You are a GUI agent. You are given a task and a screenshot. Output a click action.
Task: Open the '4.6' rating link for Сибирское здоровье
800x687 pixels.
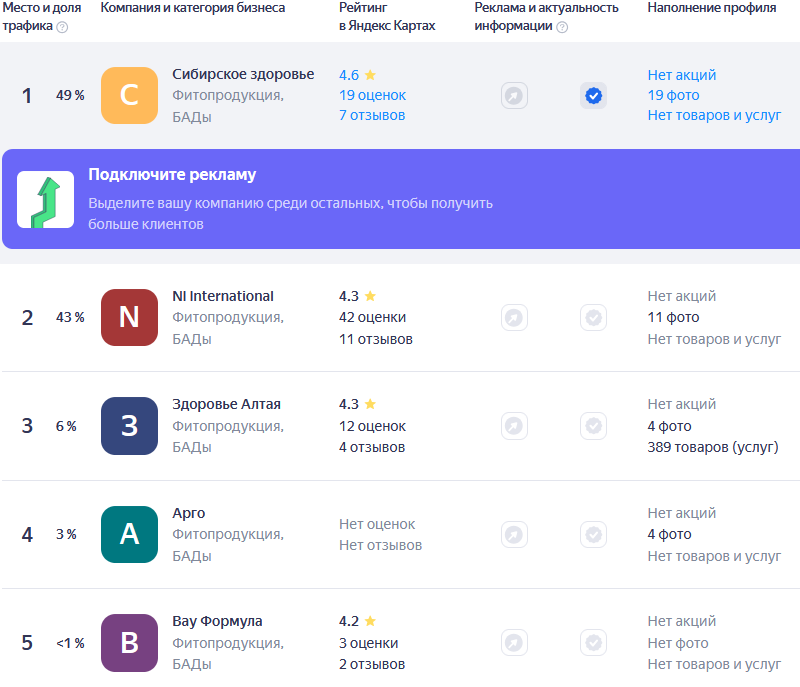[349, 75]
